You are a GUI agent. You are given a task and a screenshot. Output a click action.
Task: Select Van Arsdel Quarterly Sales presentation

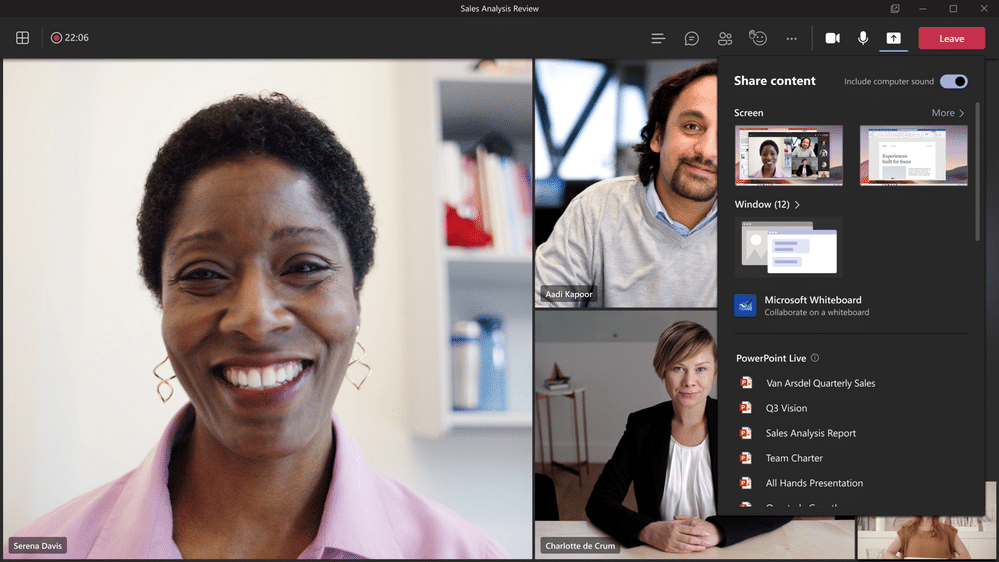pos(820,383)
